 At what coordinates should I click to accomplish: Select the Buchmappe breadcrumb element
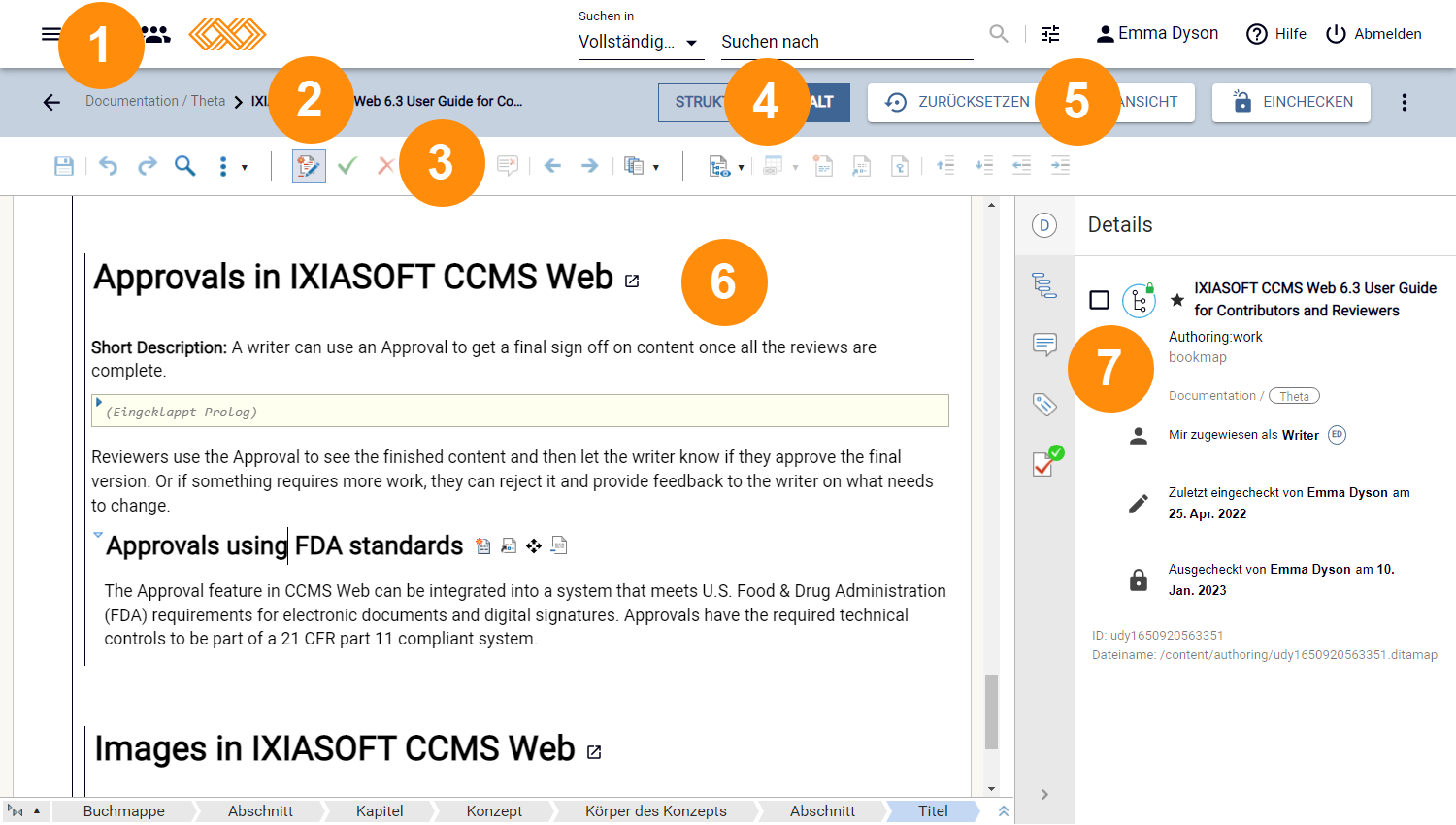point(123,811)
